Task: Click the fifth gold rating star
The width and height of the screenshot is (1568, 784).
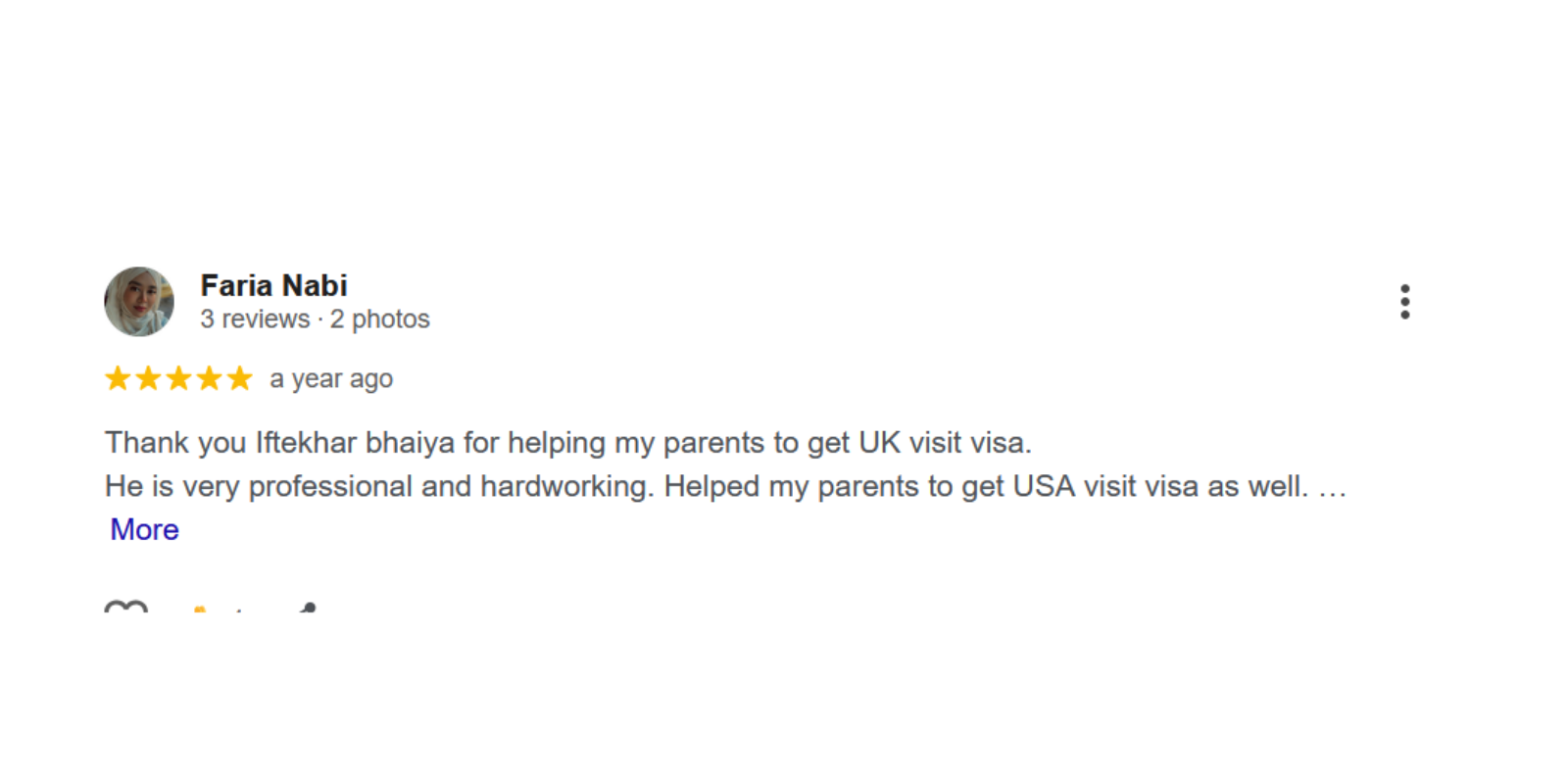Action: tap(239, 378)
